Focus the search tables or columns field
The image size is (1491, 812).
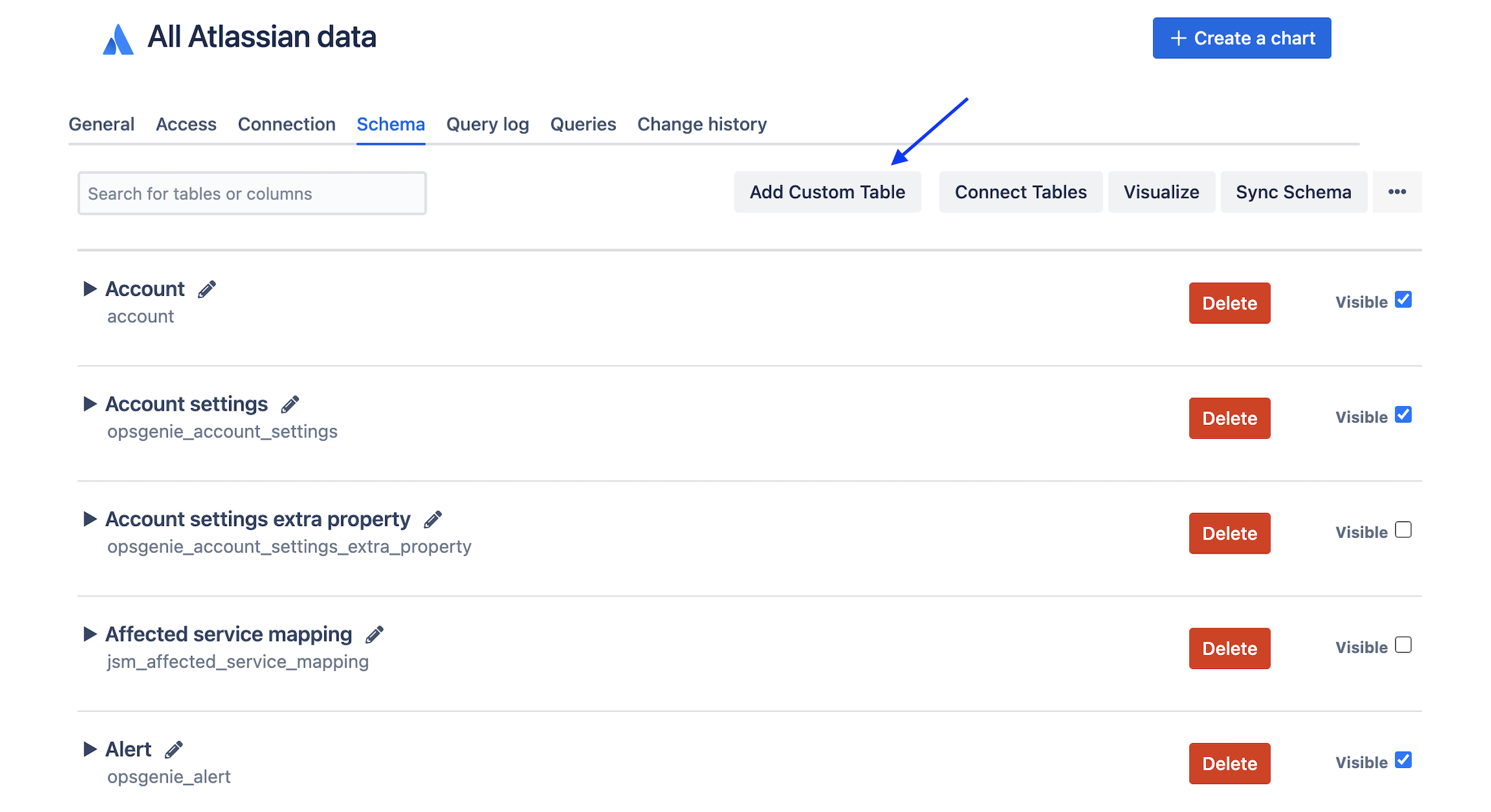[252, 193]
